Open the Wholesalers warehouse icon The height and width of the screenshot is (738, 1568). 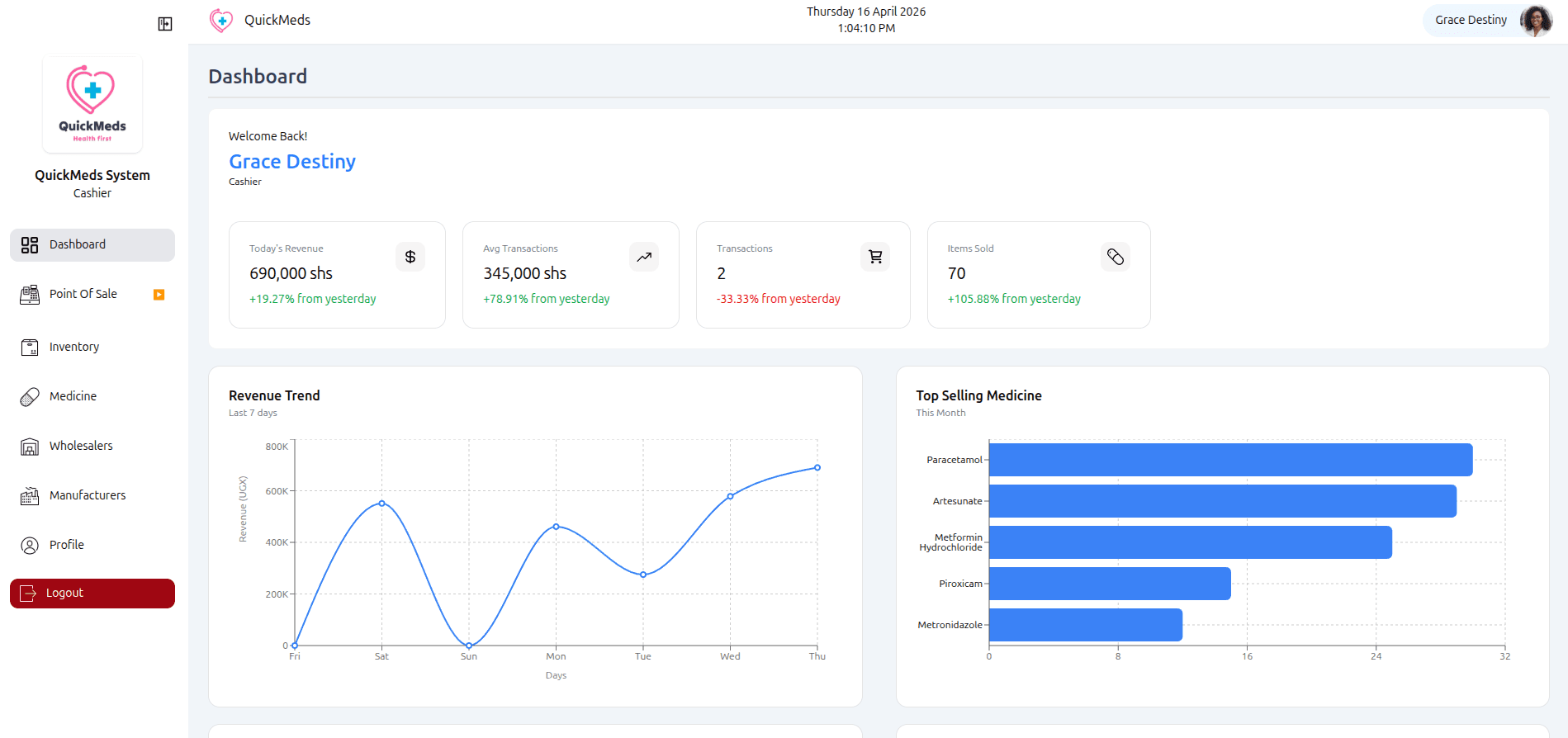pyautogui.click(x=30, y=447)
